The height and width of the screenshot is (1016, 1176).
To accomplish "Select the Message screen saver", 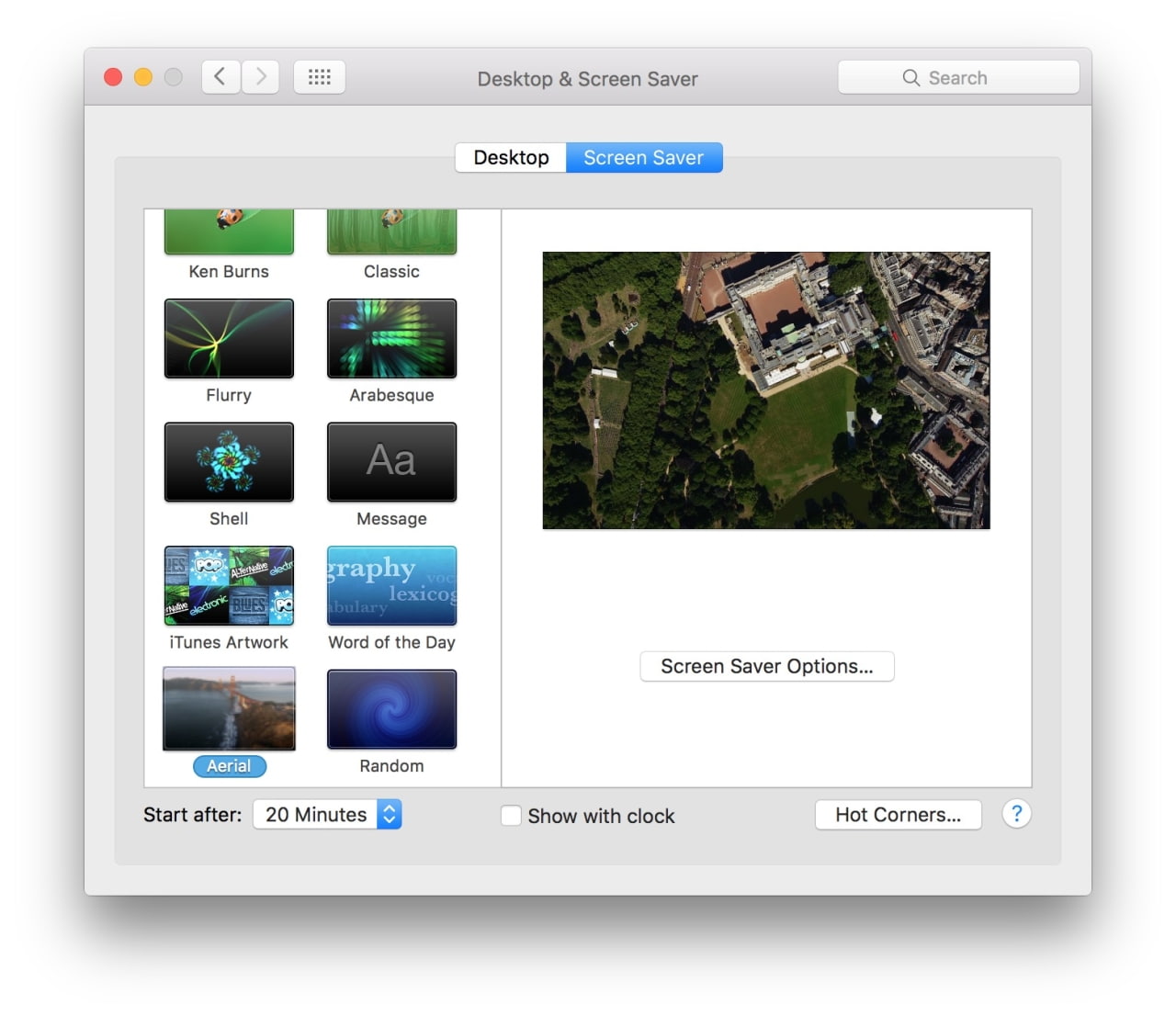I will [390, 461].
